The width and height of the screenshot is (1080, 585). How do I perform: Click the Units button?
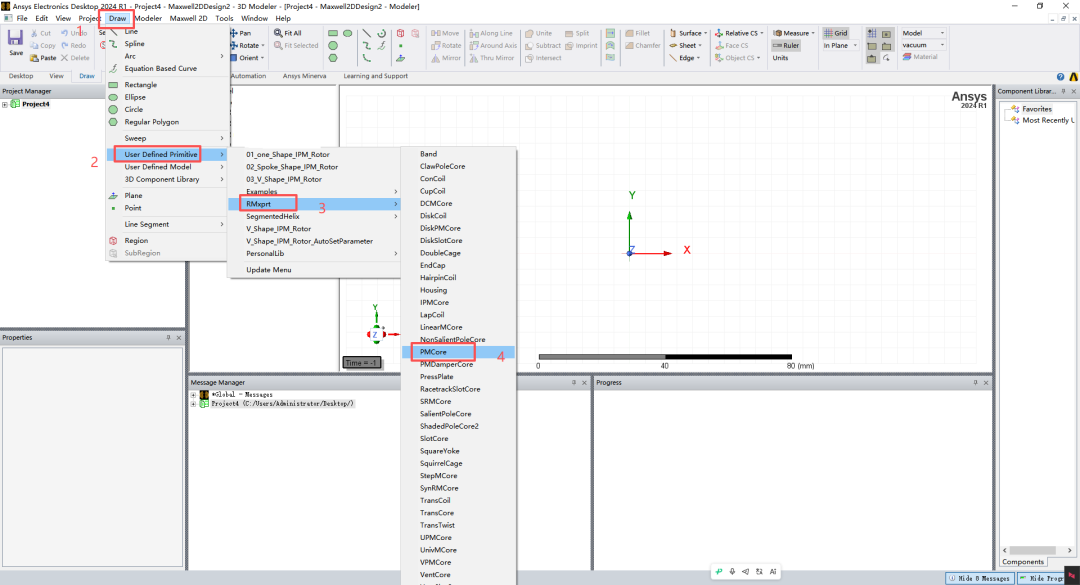(x=780, y=58)
